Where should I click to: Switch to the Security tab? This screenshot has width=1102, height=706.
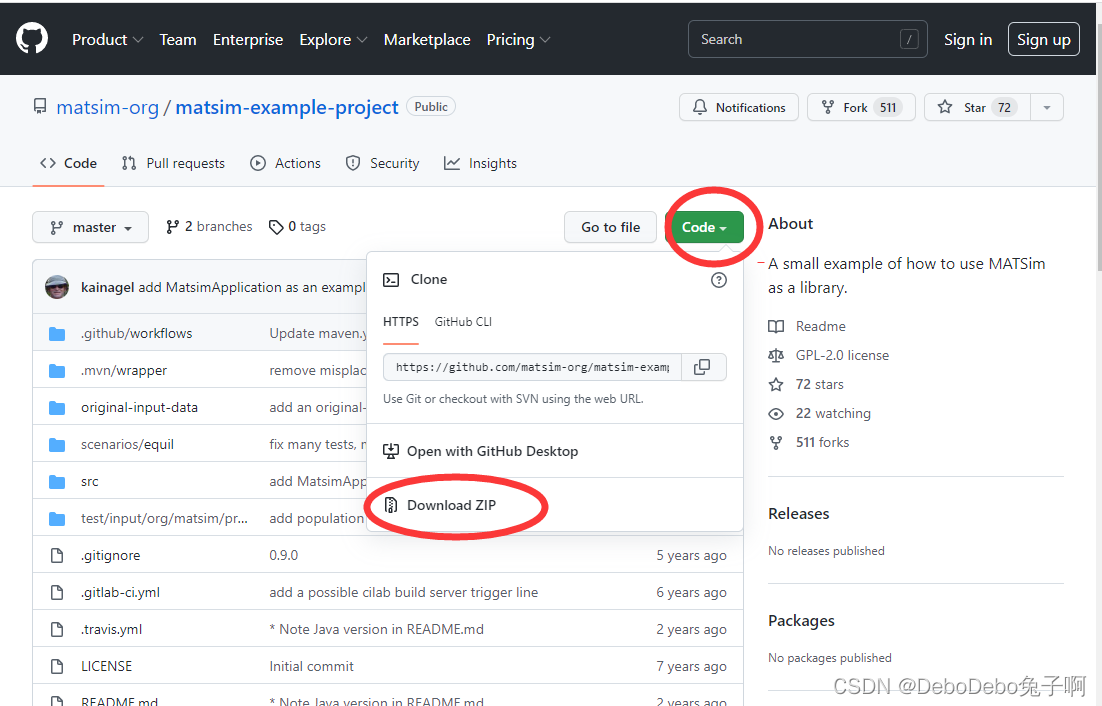pyautogui.click(x=382, y=163)
